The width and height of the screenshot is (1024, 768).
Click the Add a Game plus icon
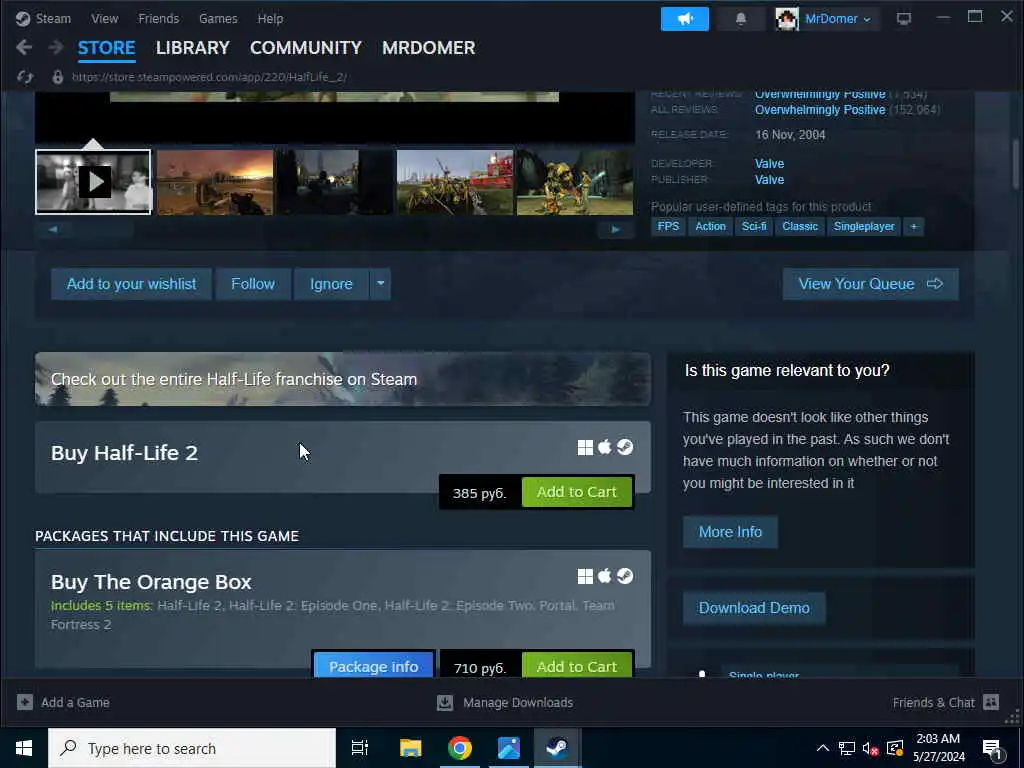tap(25, 702)
